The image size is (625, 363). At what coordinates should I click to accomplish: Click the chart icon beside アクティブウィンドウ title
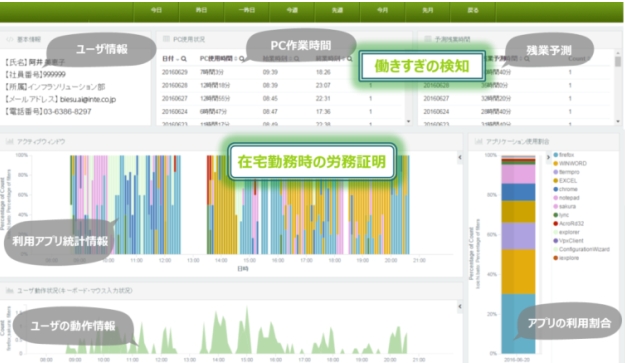[10, 141]
